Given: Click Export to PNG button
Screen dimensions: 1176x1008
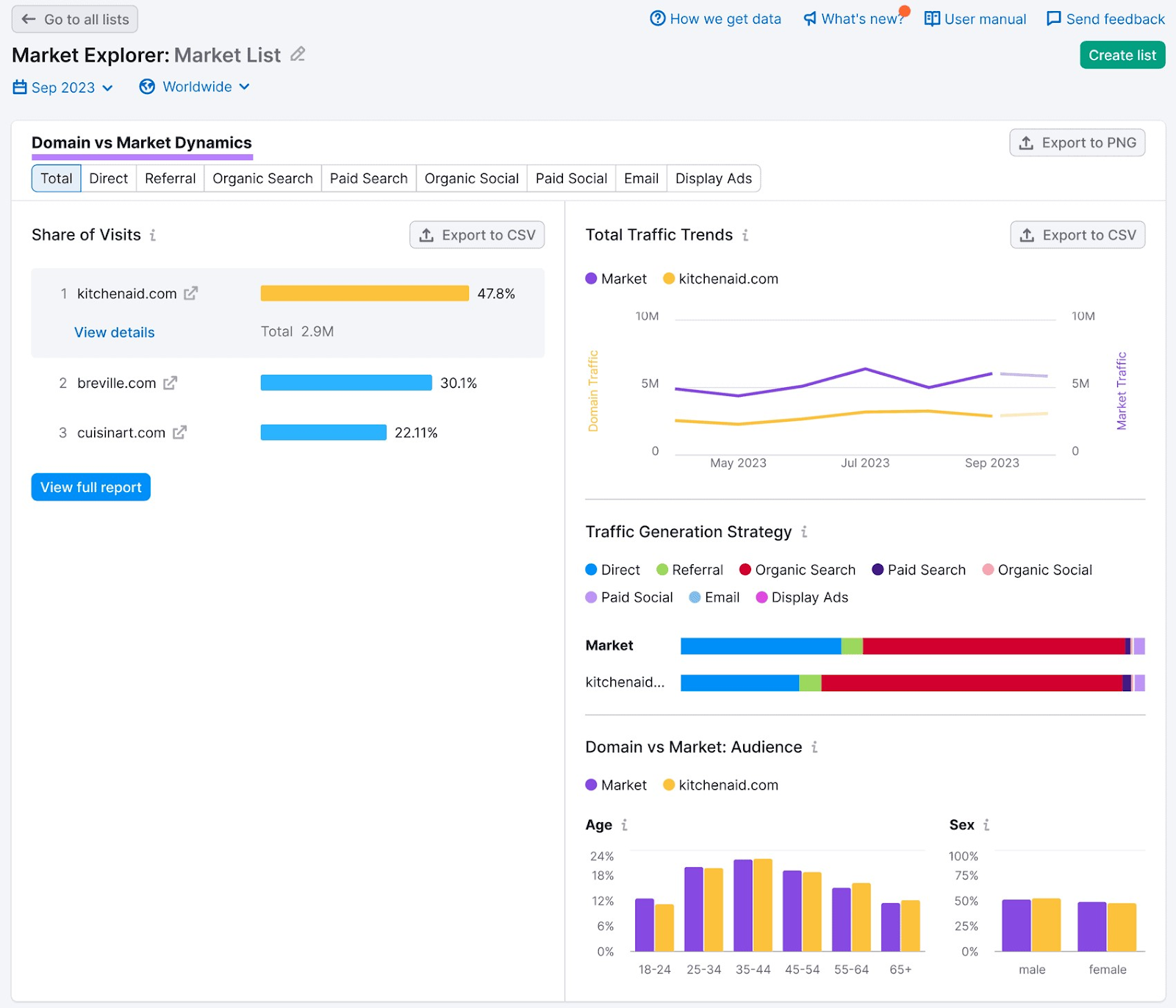Looking at the screenshot, I should (x=1078, y=143).
